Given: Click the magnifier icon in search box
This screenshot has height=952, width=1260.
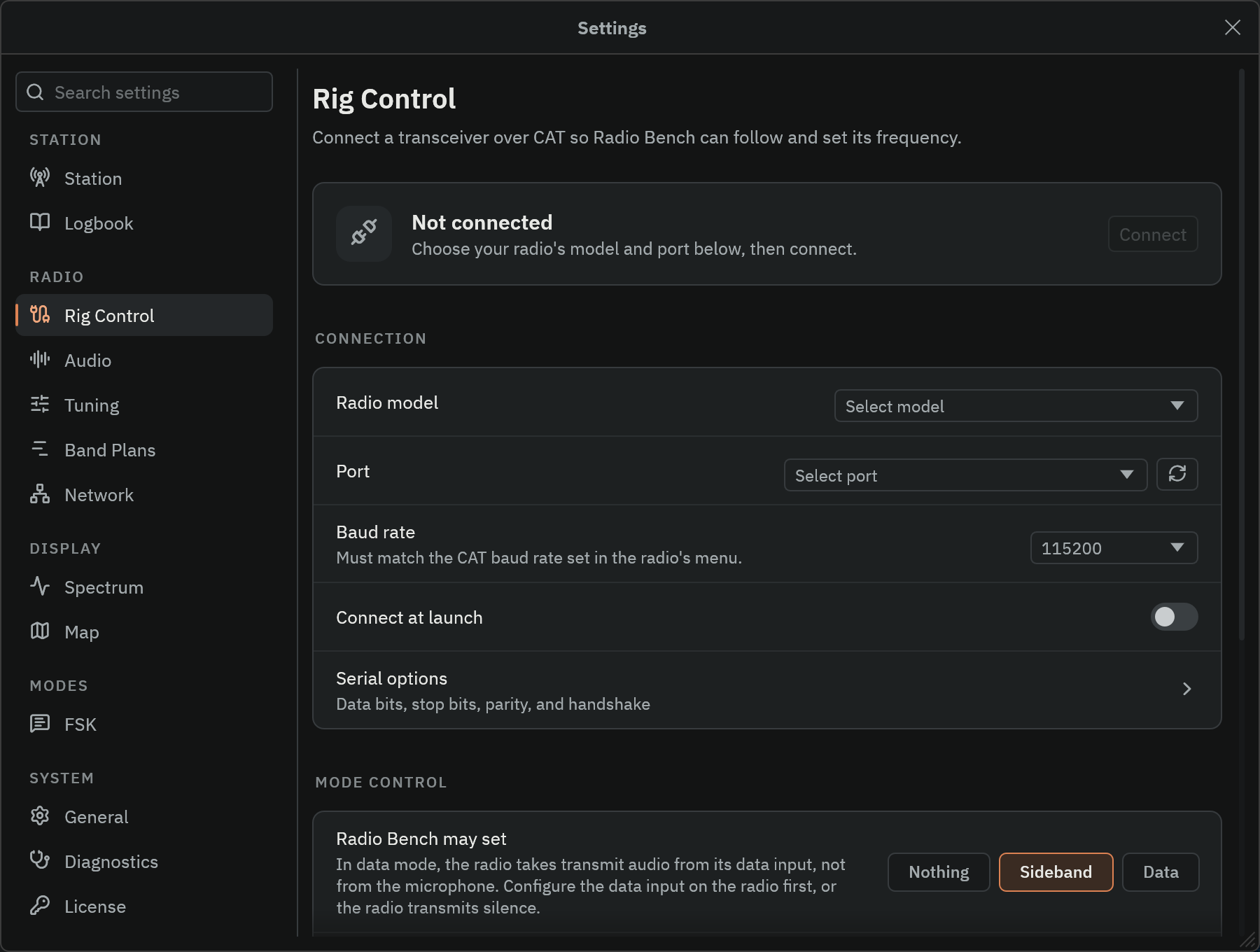Looking at the screenshot, I should pyautogui.click(x=35, y=92).
